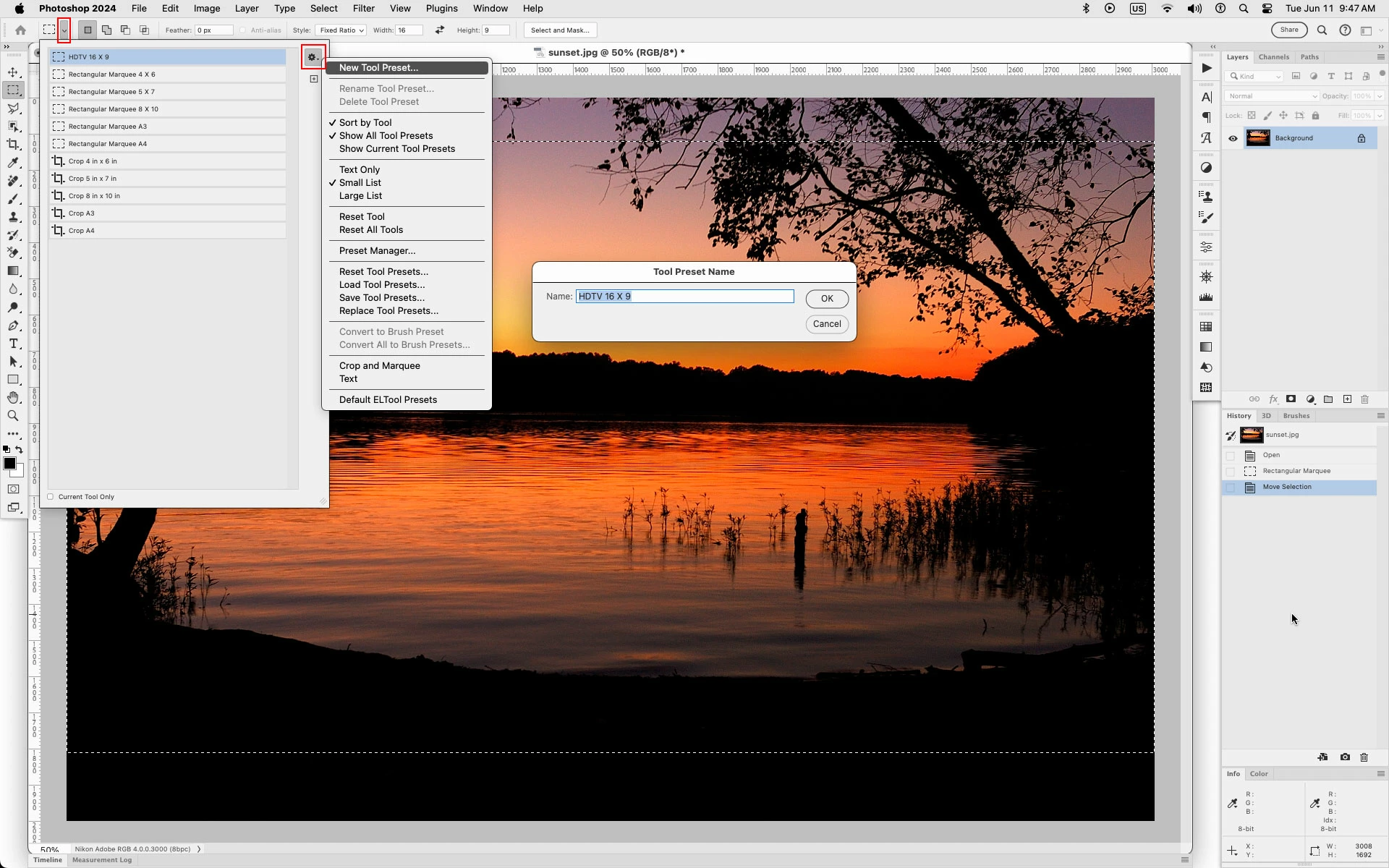Viewport: 1389px width, 868px height.
Task: Swap width and height values icon
Action: tap(439, 30)
